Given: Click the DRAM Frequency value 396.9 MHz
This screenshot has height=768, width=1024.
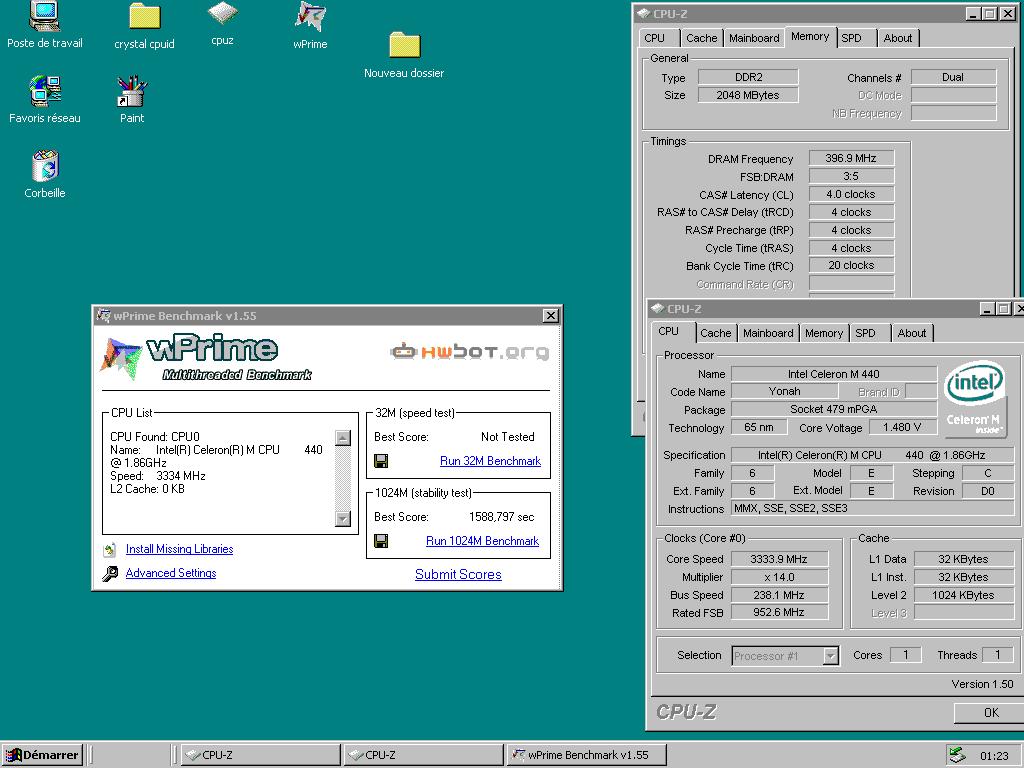Looking at the screenshot, I should (851, 158).
